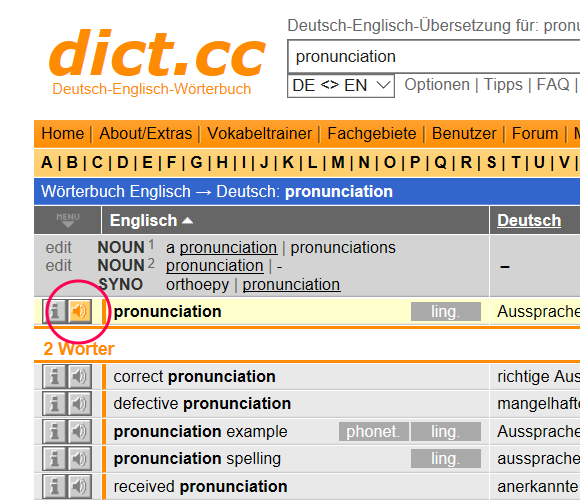Open the MENU arrow in table header
This screenshot has width=580, height=500.
68,220
